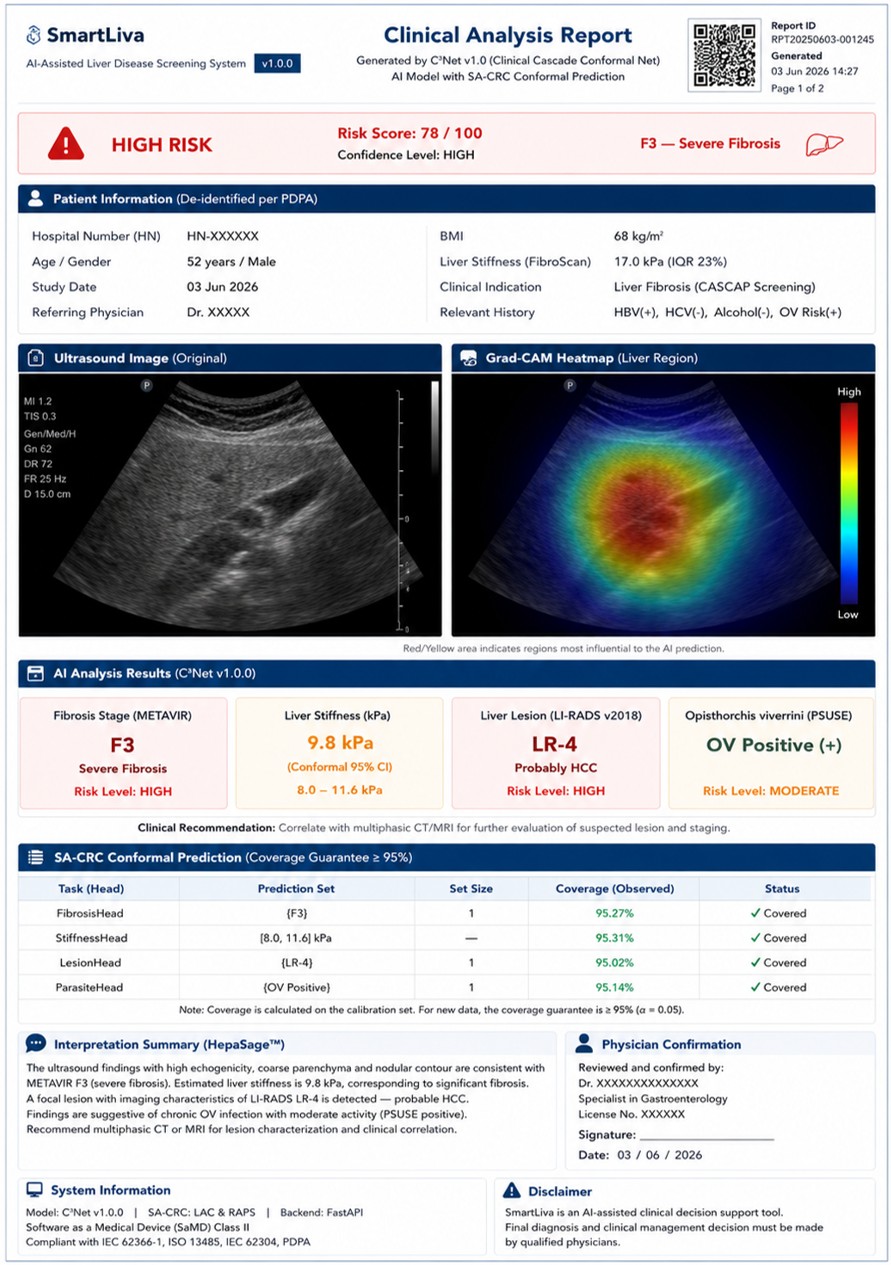Click the AI Analysis Results section icon
Image resolution: width=891 pixels, height=1265 pixels.
click(x=35, y=673)
